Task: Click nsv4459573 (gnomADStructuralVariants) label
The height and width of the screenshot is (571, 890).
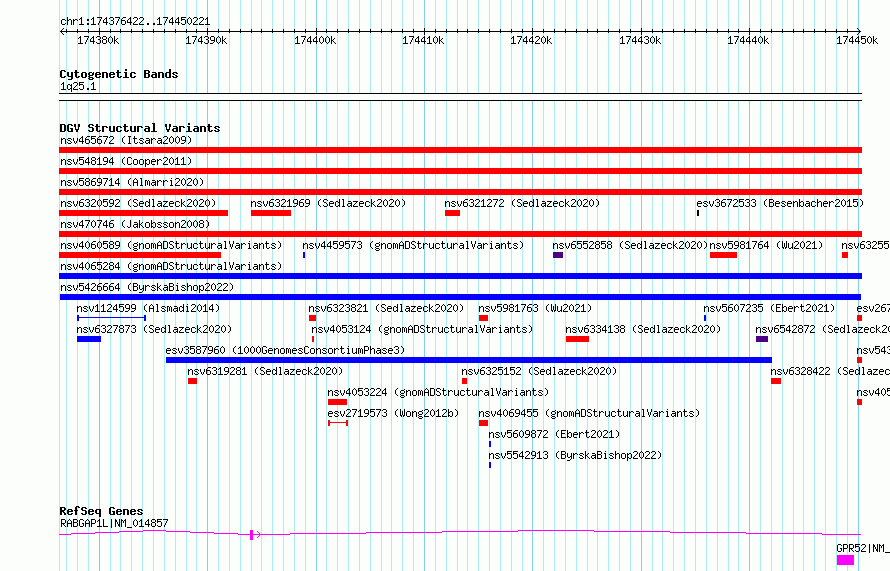Action: pyautogui.click(x=413, y=245)
